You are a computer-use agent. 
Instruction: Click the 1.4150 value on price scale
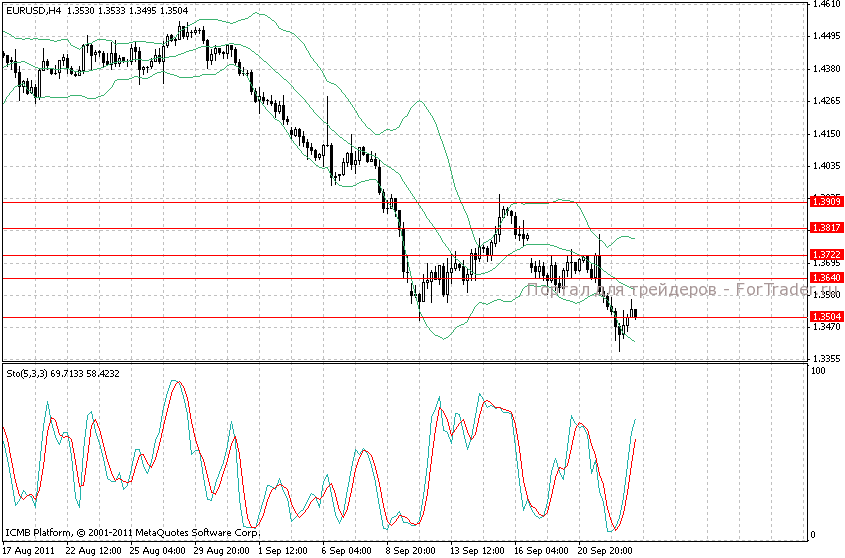[825, 134]
